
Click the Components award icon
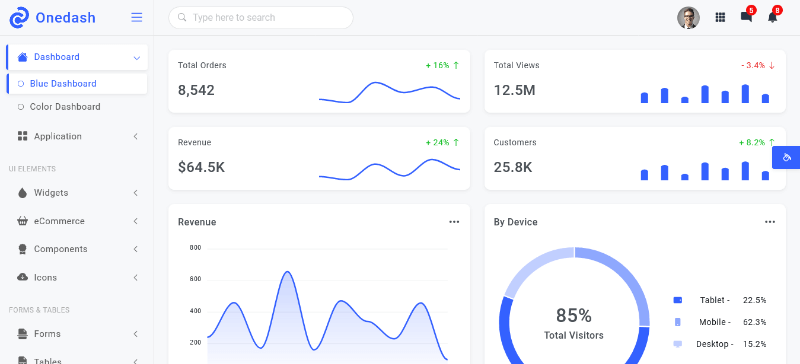pos(22,249)
